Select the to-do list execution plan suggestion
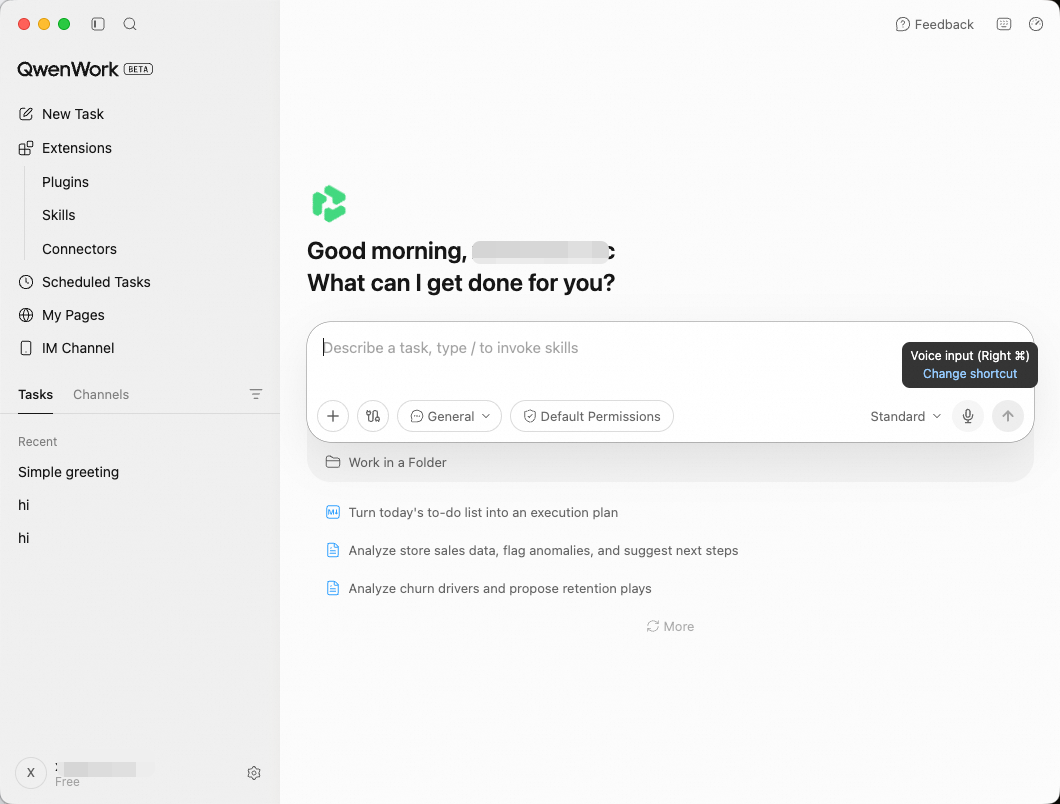The height and width of the screenshot is (804, 1060). point(483,513)
